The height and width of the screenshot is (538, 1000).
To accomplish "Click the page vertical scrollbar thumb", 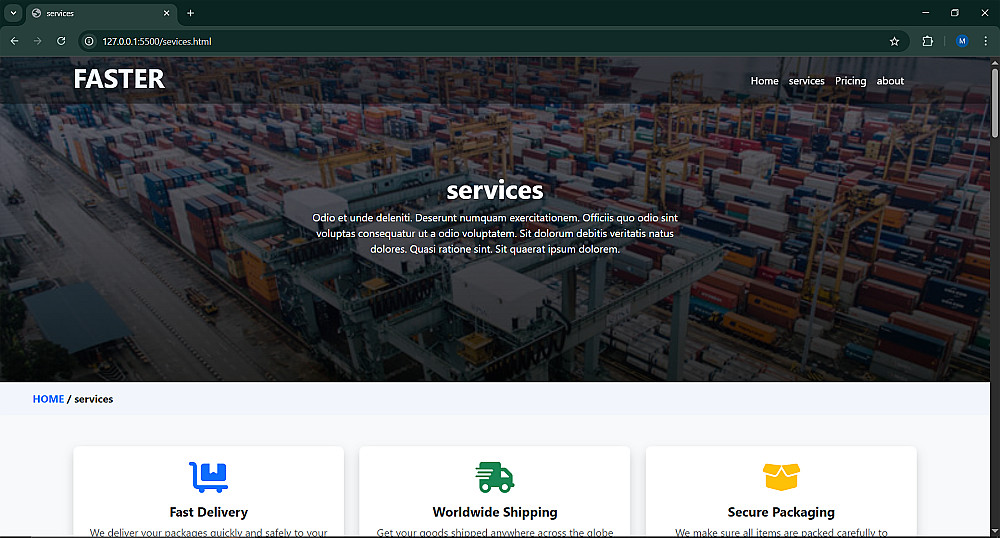I will (995, 102).
